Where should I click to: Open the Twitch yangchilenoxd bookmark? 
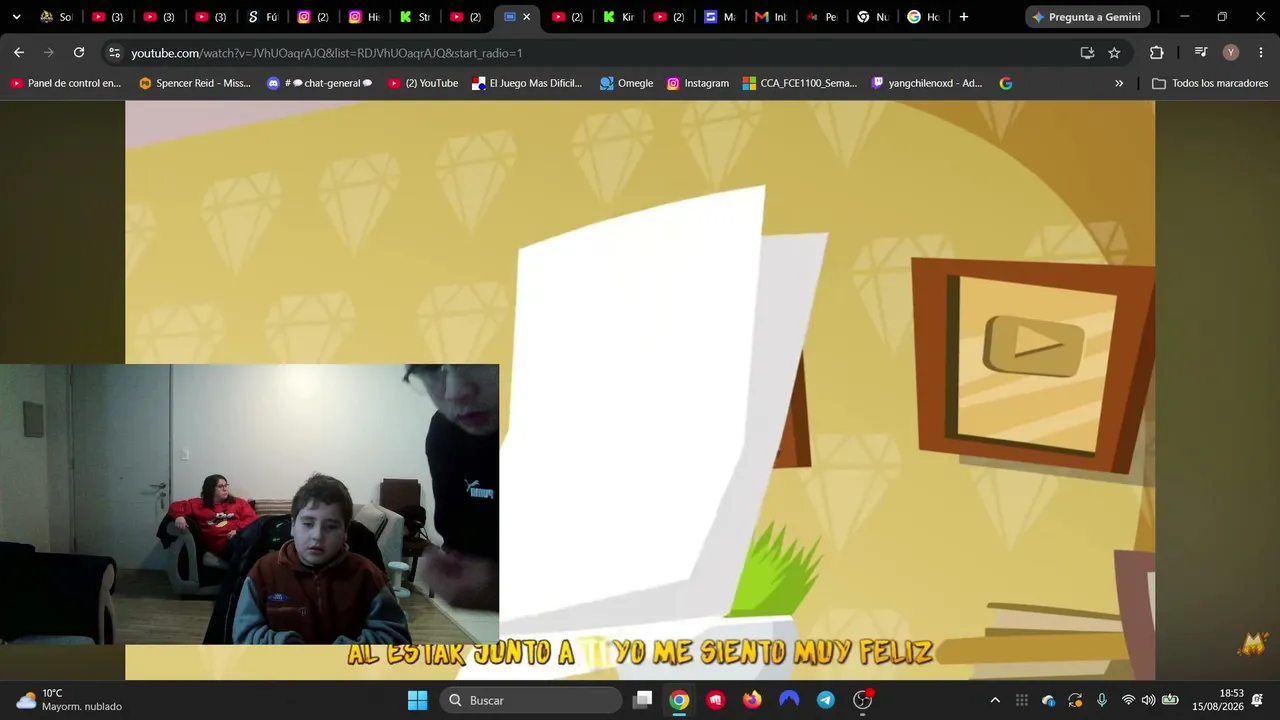pos(927,83)
